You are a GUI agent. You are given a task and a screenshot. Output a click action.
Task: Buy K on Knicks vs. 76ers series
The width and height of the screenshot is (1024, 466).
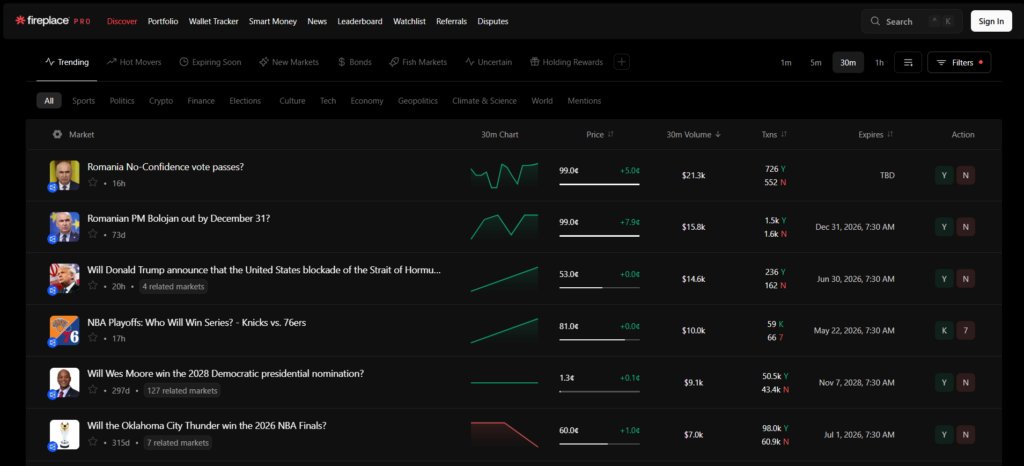click(x=944, y=330)
